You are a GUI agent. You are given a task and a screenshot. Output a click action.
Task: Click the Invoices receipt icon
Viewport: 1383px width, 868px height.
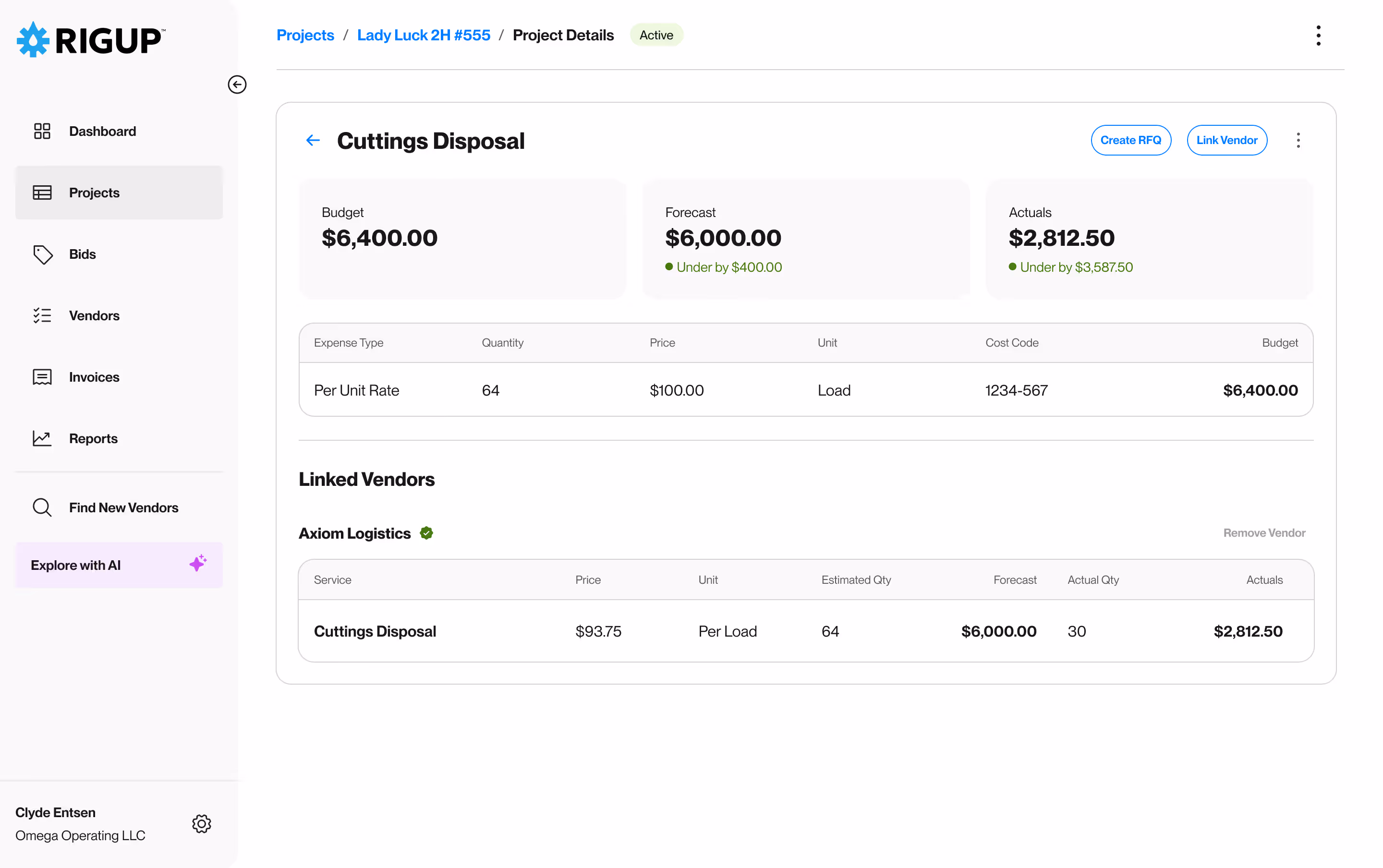pyautogui.click(x=42, y=377)
